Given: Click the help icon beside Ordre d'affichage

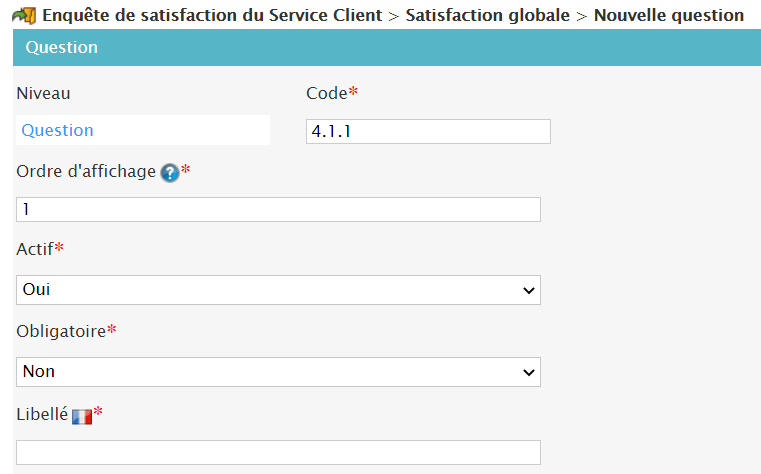Looking at the screenshot, I should pos(170,172).
